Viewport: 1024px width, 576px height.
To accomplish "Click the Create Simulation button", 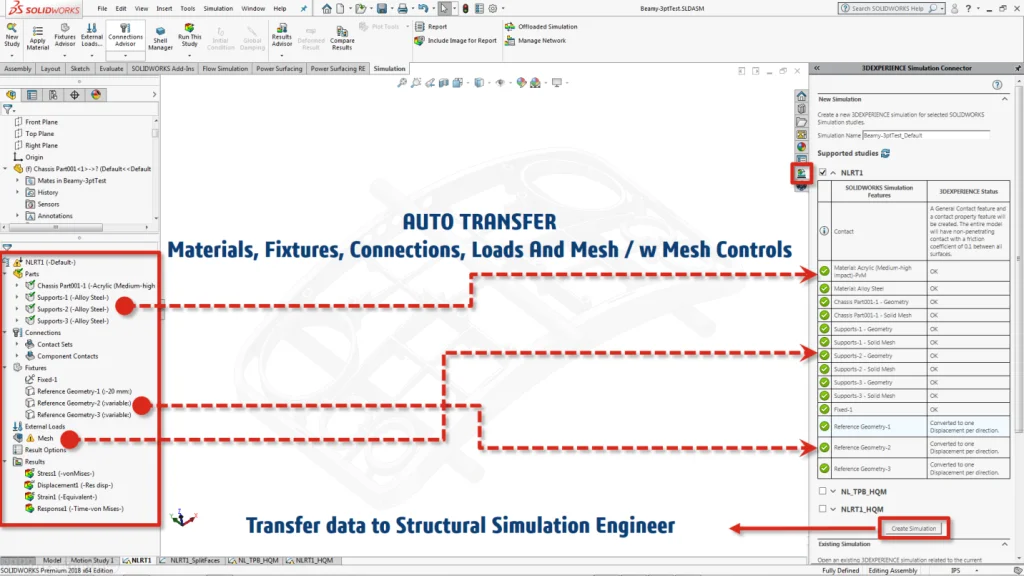I will (913, 528).
